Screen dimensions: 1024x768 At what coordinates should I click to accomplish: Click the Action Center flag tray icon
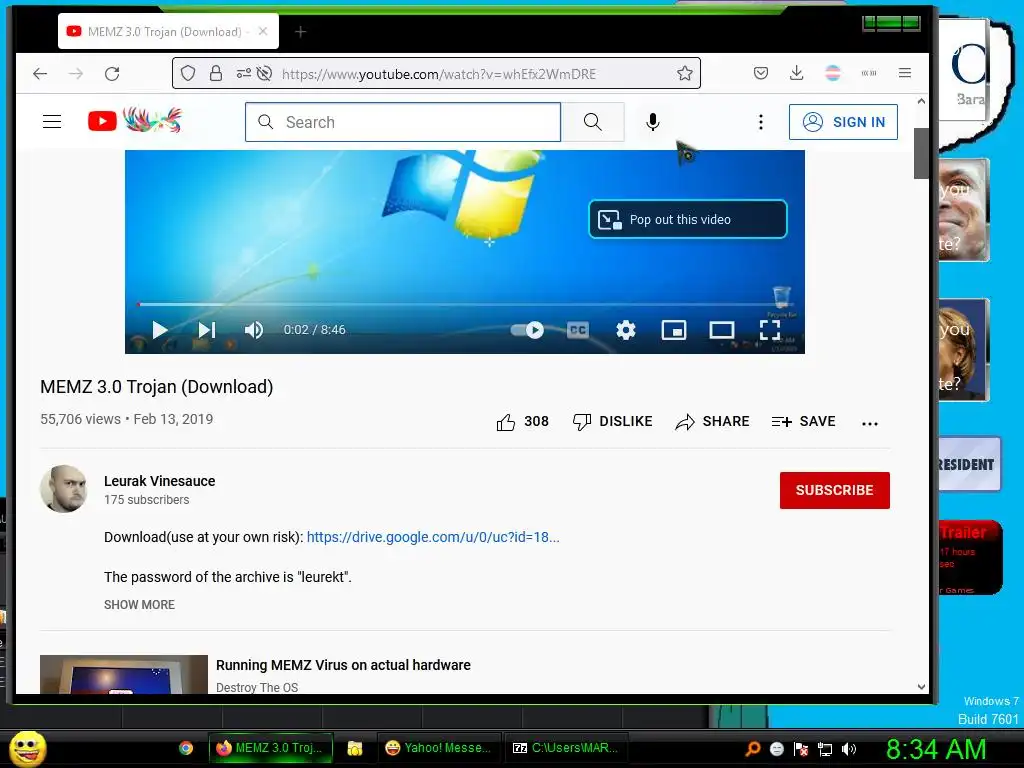[x=801, y=749]
